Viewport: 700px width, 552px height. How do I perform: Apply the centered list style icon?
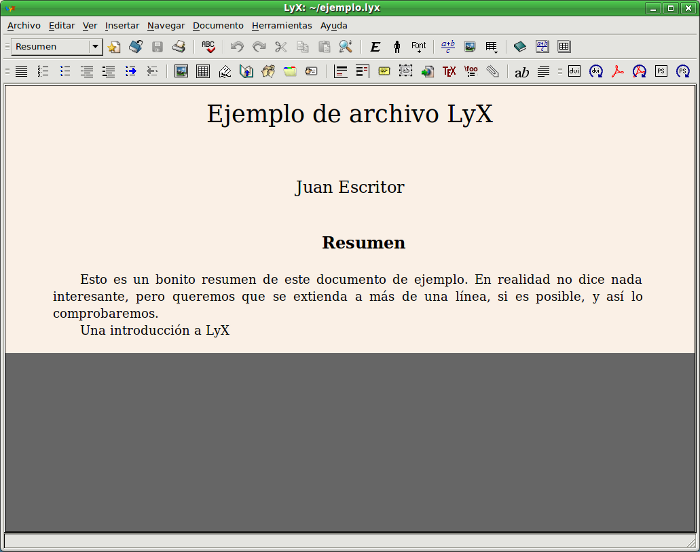pos(87,71)
